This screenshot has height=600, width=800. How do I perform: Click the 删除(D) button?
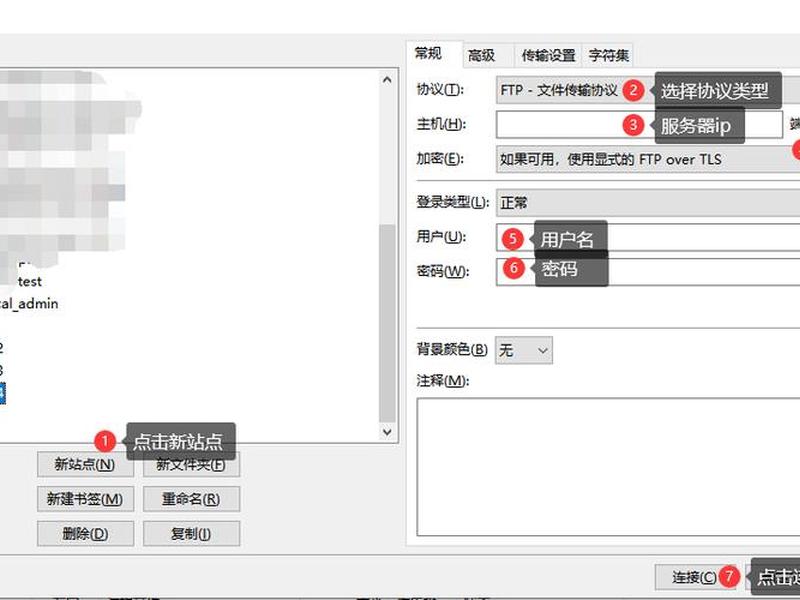click(x=85, y=534)
